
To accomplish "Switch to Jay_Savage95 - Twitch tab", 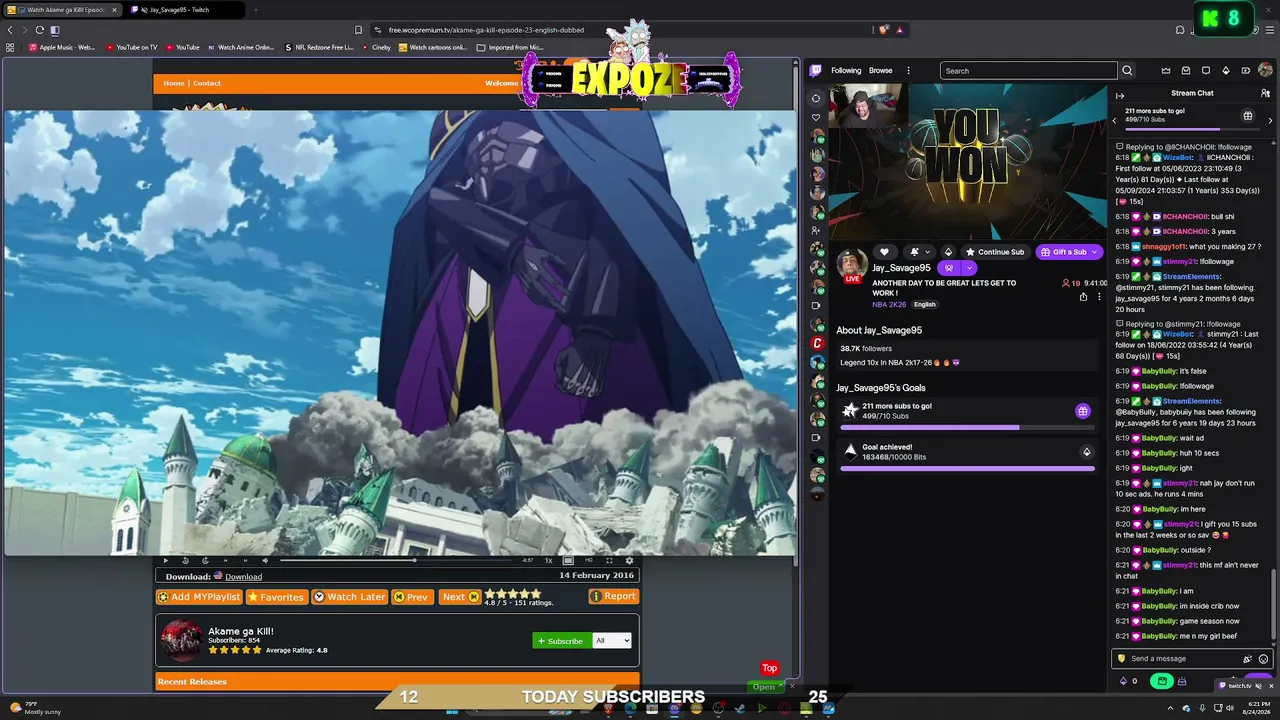I will (178, 10).
